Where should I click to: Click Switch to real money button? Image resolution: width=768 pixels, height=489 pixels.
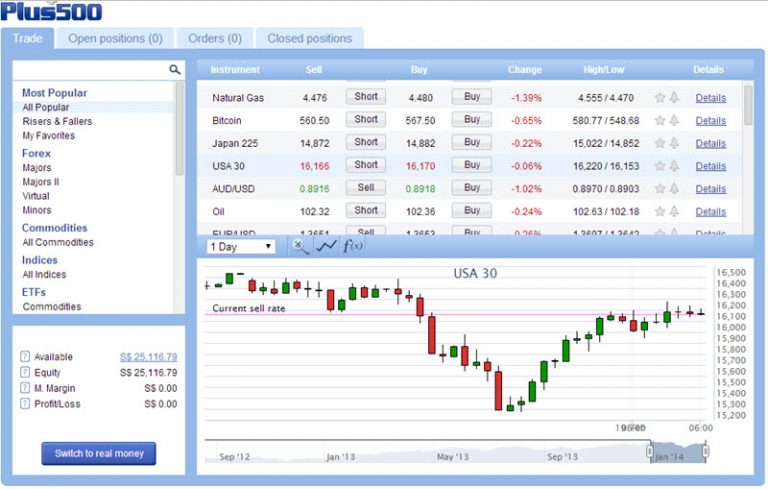[99, 453]
